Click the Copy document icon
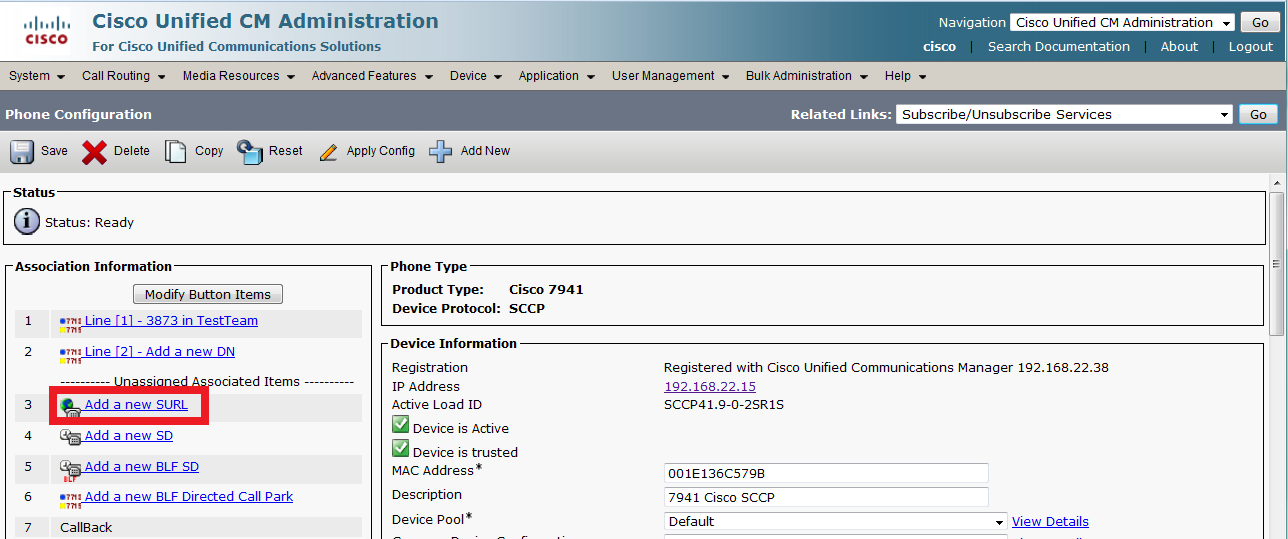 click(x=176, y=151)
